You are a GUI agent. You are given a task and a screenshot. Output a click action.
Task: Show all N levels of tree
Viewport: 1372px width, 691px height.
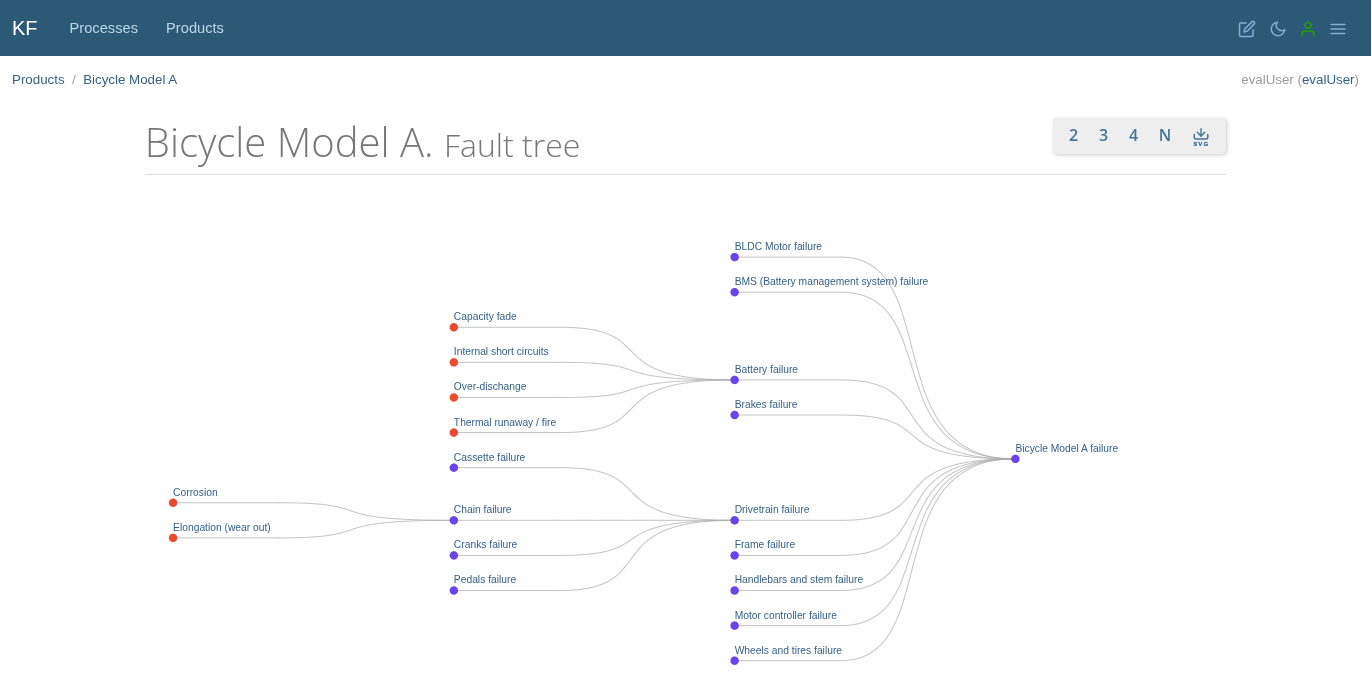1164,136
